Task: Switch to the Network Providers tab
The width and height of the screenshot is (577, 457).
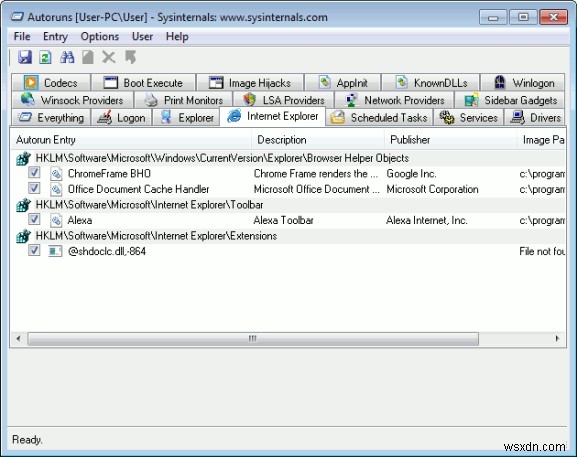Action: [394, 100]
